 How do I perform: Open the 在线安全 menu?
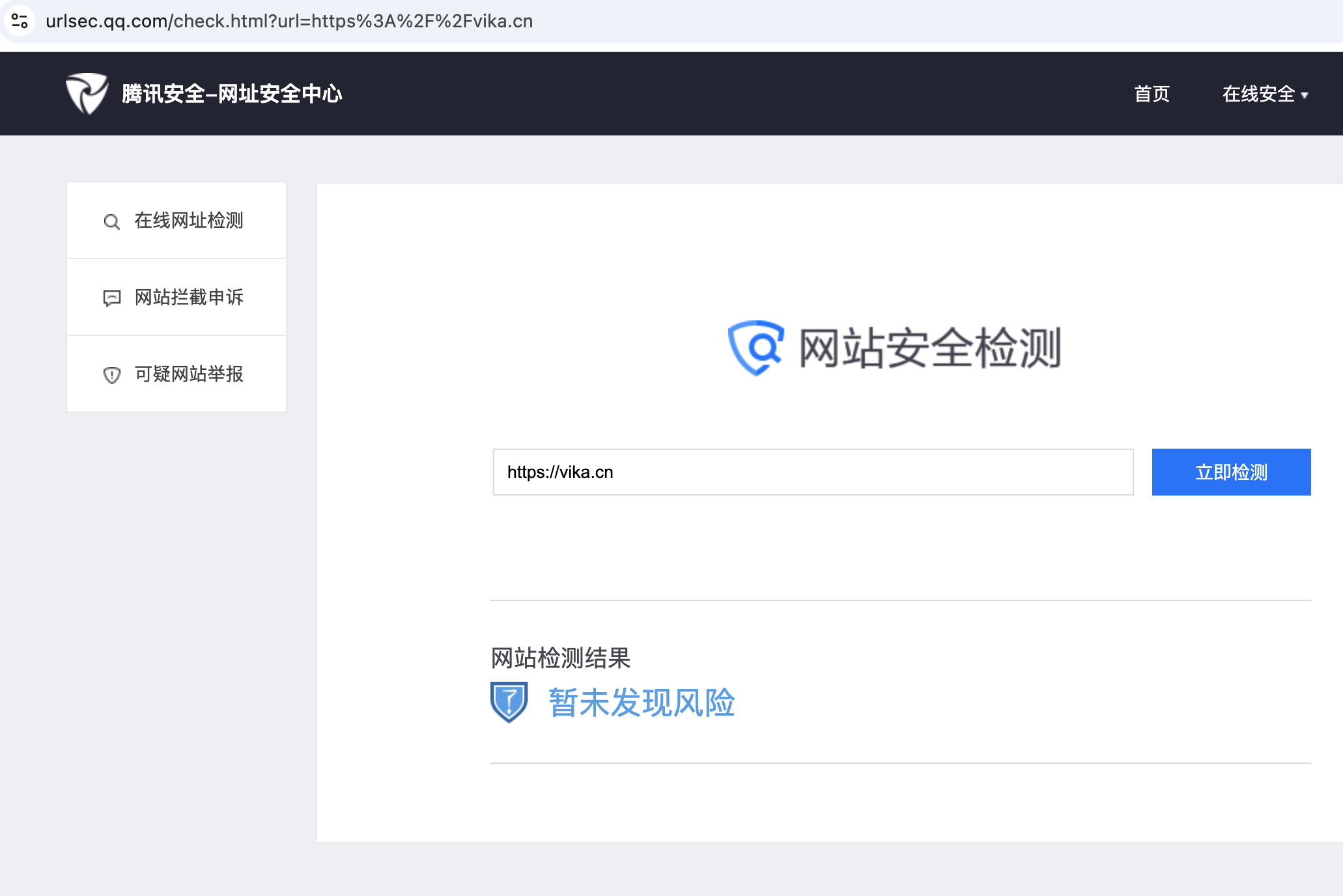1258,94
